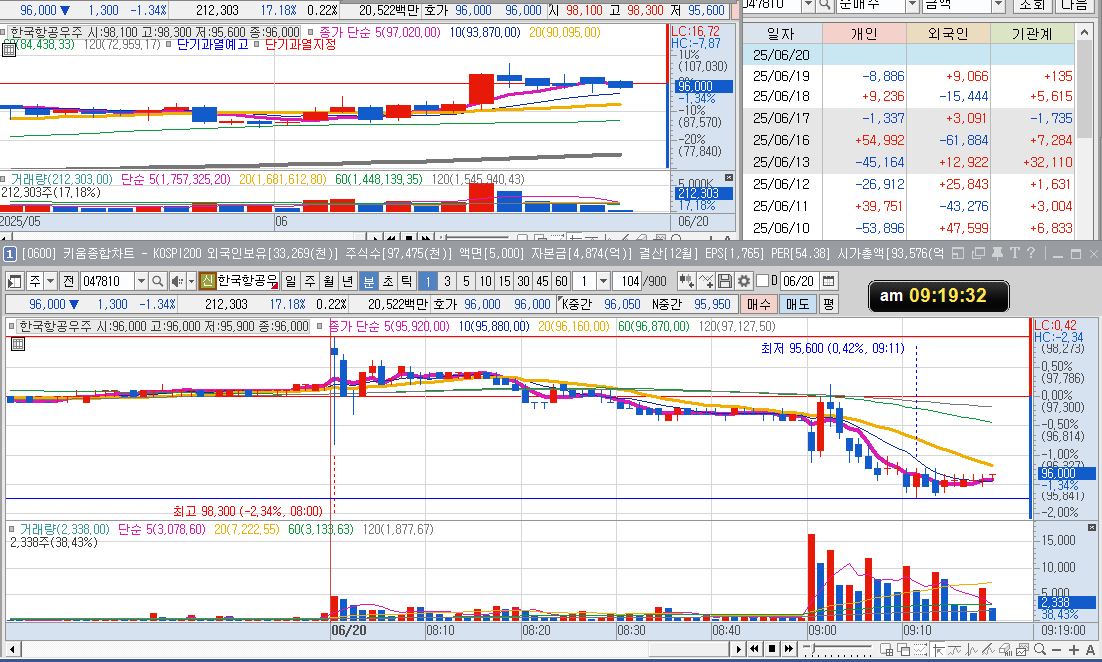
Task: Switch to 년 yearly period
Action: [x=347, y=281]
